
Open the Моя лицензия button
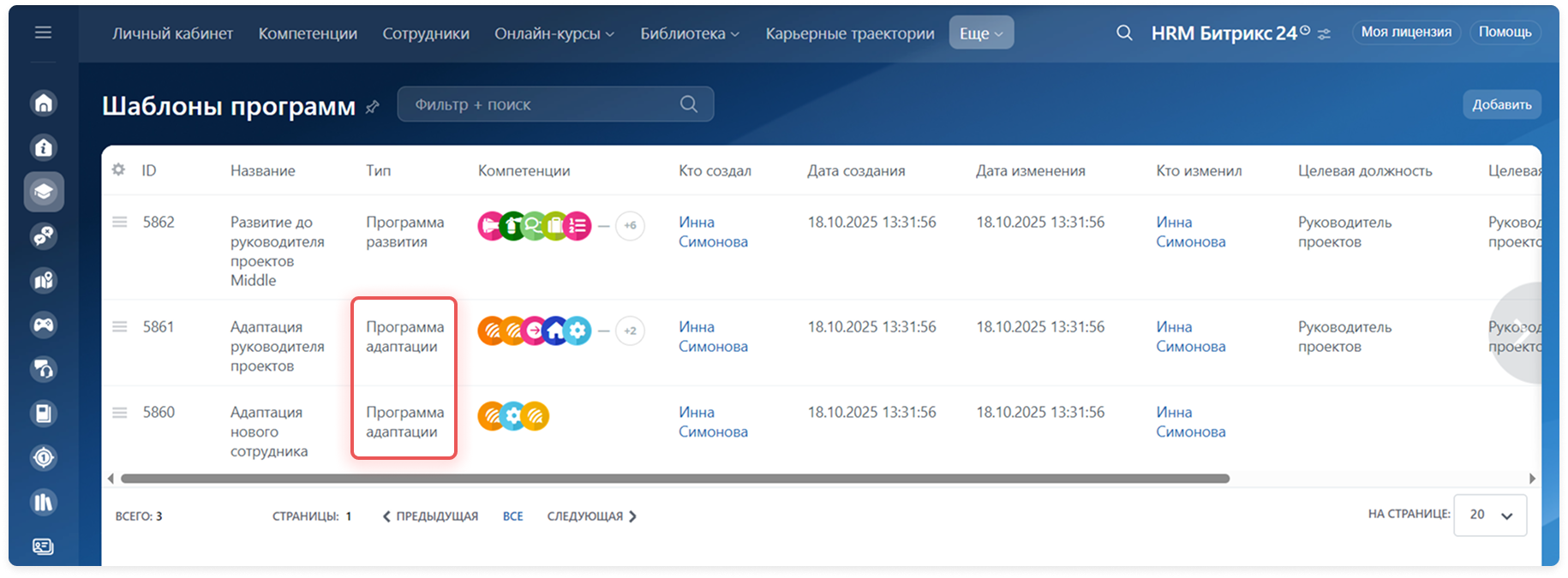point(1406,33)
